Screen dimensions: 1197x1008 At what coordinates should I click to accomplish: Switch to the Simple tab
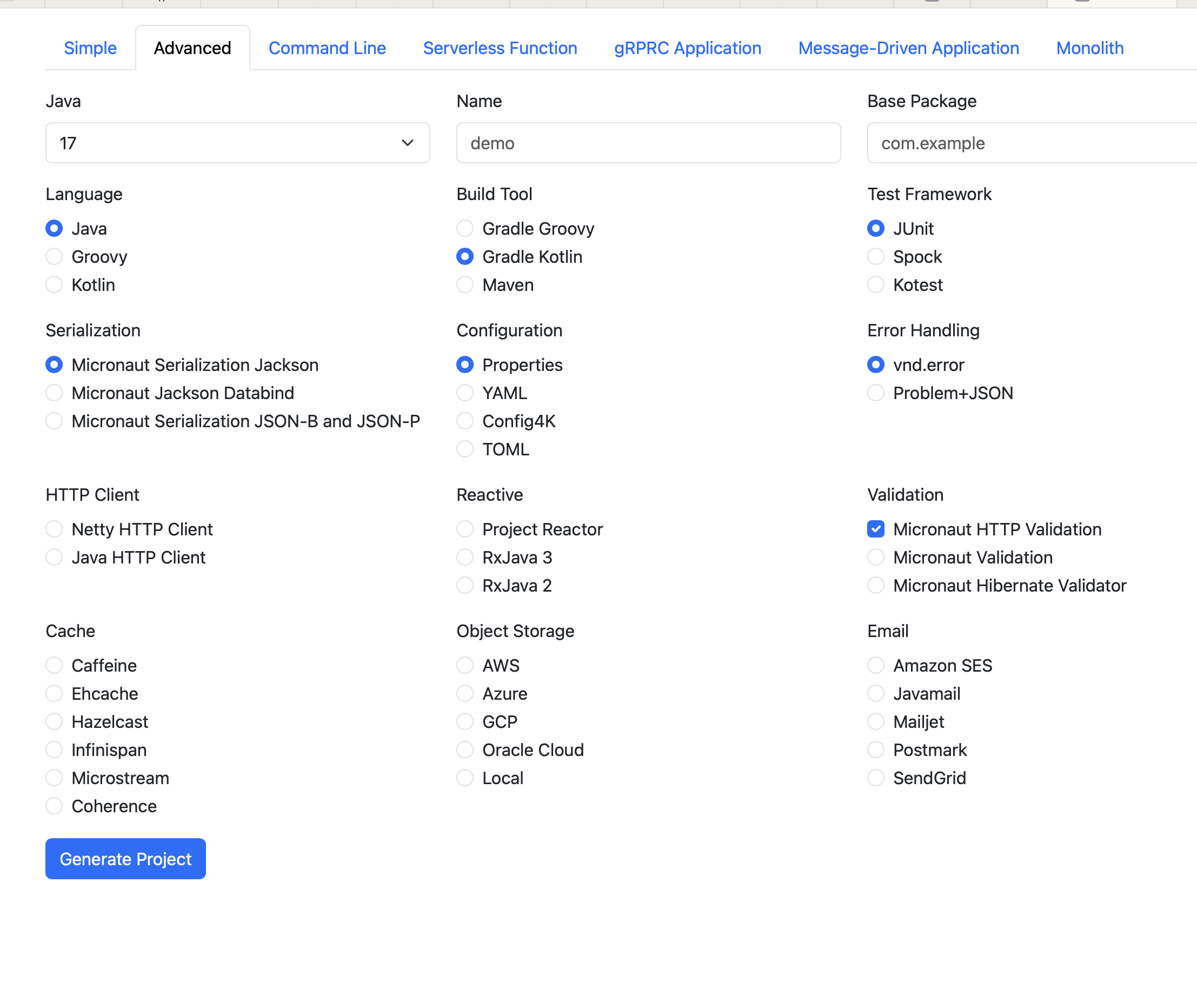pyautogui.click(x=89, y=48)
